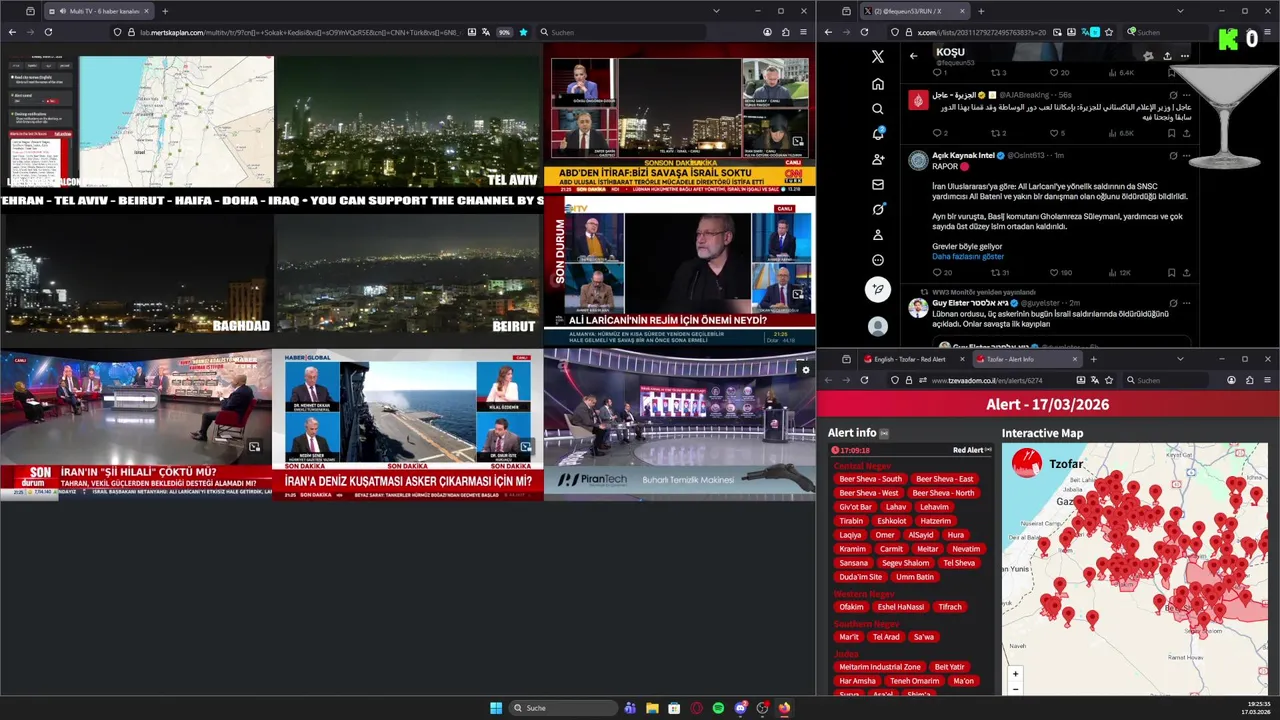Open tab list dropdown in Tzofar window
Screen dimensions: 1280x720
[1180, 359]
